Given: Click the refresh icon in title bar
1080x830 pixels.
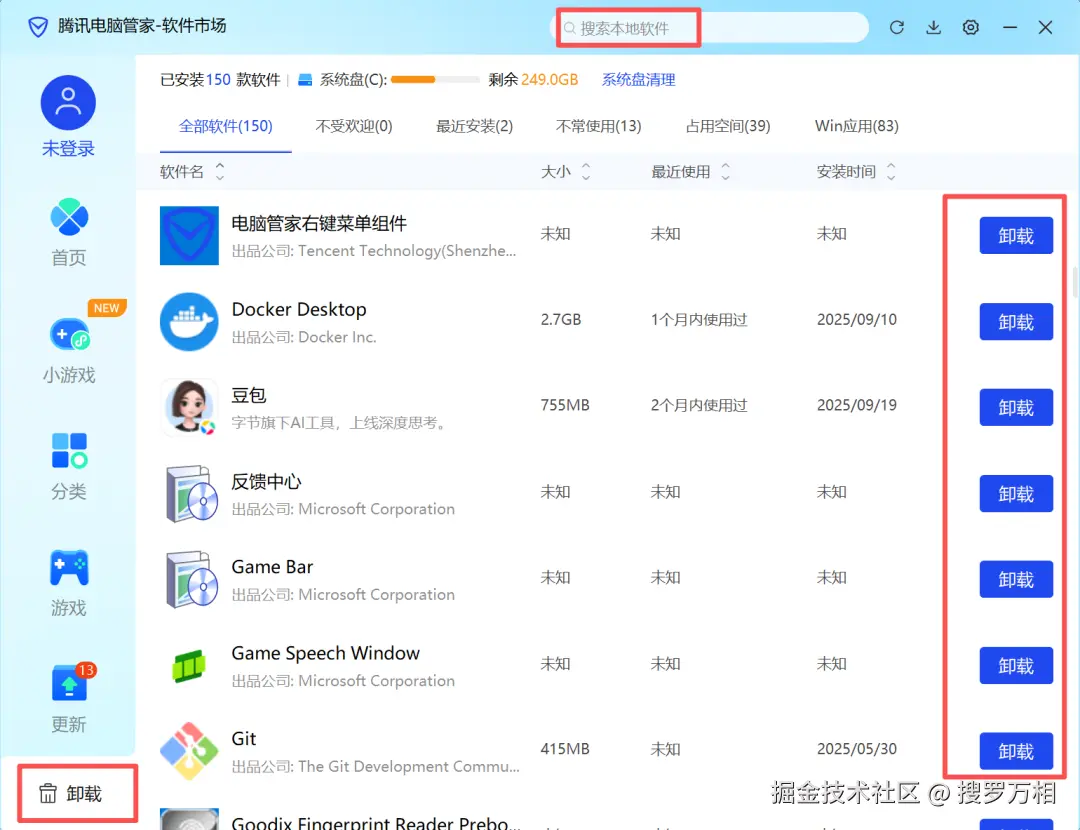Looking at the screenshot, I should pos(896,27).
